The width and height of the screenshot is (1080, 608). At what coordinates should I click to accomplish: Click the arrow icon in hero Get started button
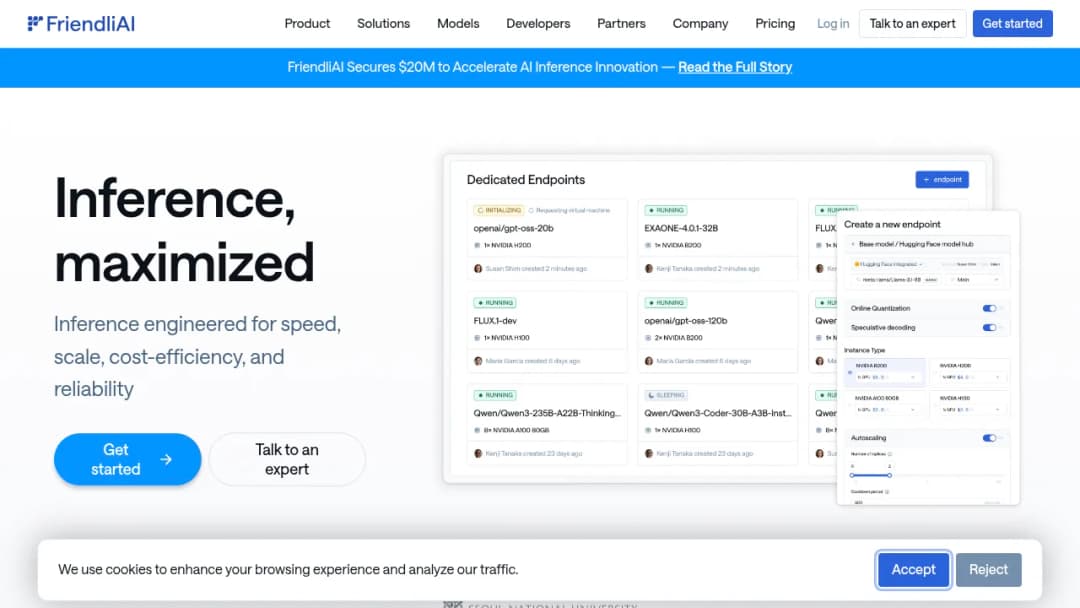(166, 459)
